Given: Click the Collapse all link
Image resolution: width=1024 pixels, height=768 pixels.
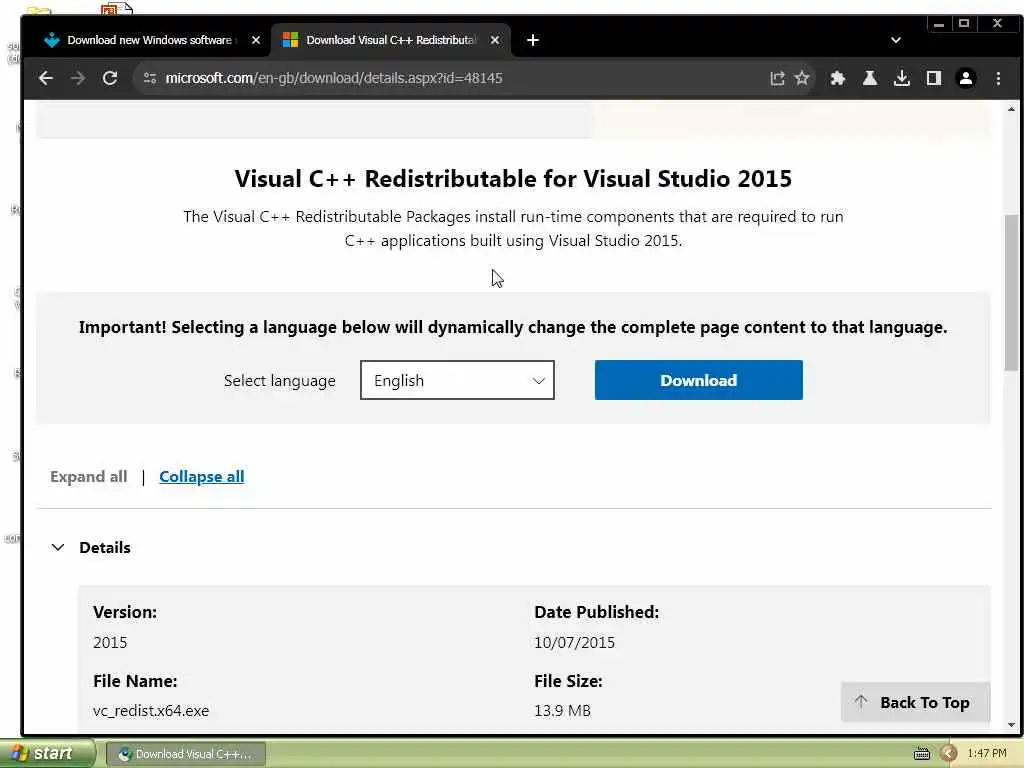Looking at the screenshot, I should (202, 477).
